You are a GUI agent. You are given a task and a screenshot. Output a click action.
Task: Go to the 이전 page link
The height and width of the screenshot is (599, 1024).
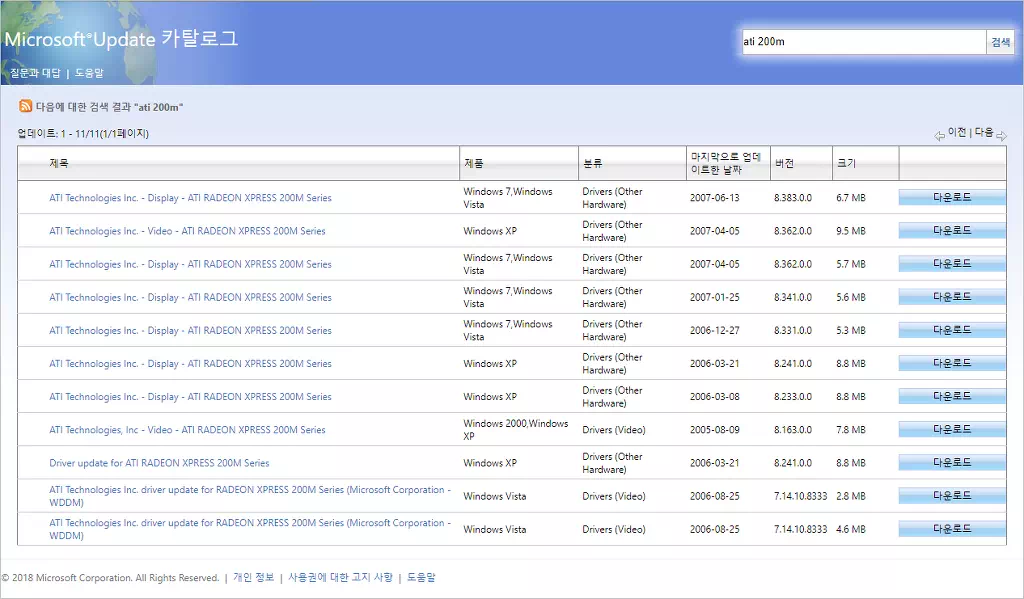point(957,133)
